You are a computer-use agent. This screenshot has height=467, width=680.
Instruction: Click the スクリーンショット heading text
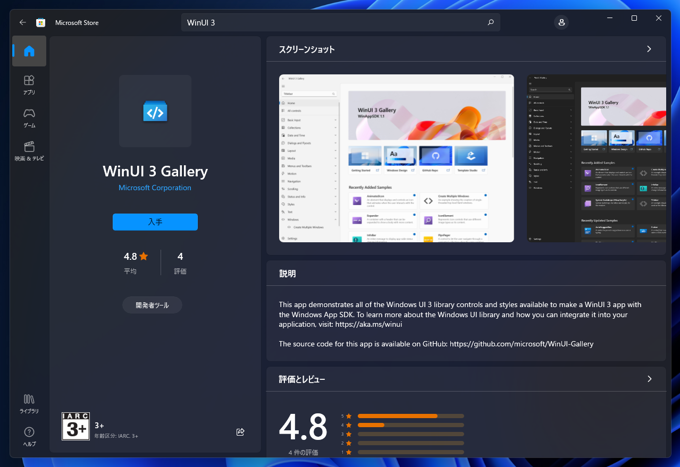pyautogui.click(x=307, y=49)
